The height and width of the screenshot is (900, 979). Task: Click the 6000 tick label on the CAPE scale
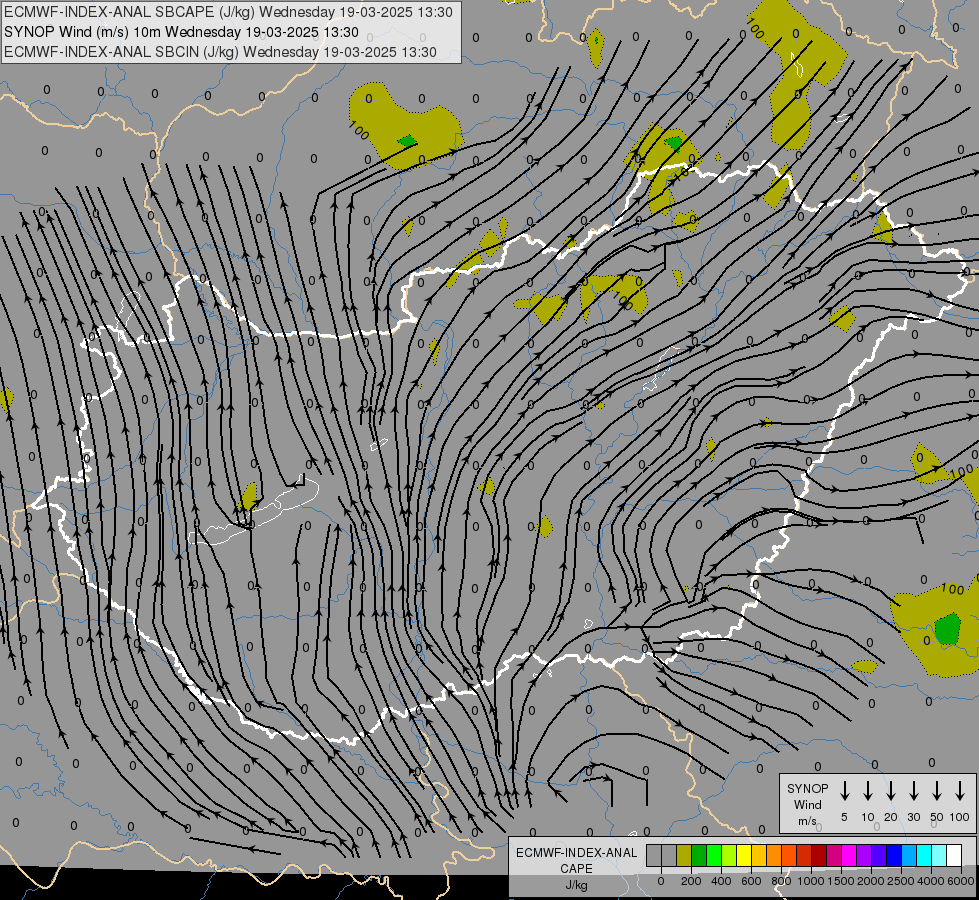[961, 881]
